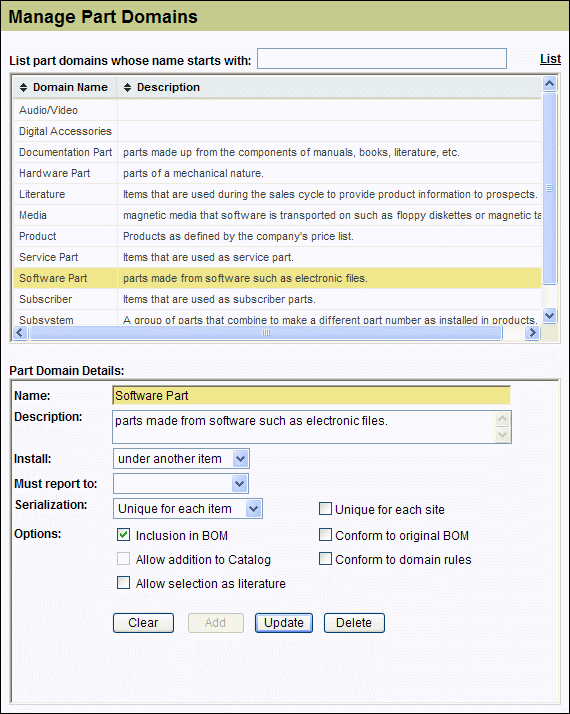The height and width of the screenshot is (714, 570).
Task: Click the table scroll up arrow
Action: (x=550, y=84)
